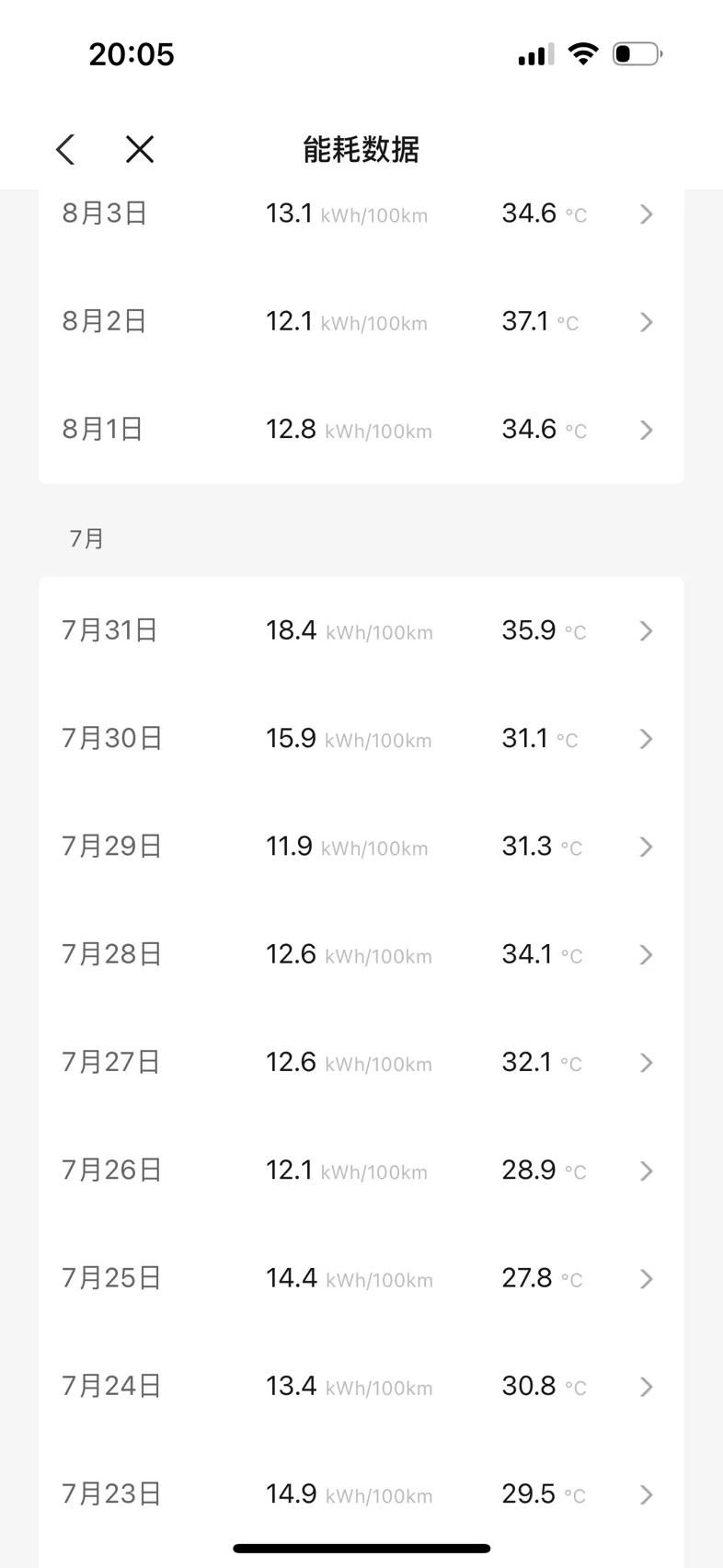This screenshot has height=1568, width=723.
Task: Tap the 能耗数据 page title
Action: pos(361,149)
